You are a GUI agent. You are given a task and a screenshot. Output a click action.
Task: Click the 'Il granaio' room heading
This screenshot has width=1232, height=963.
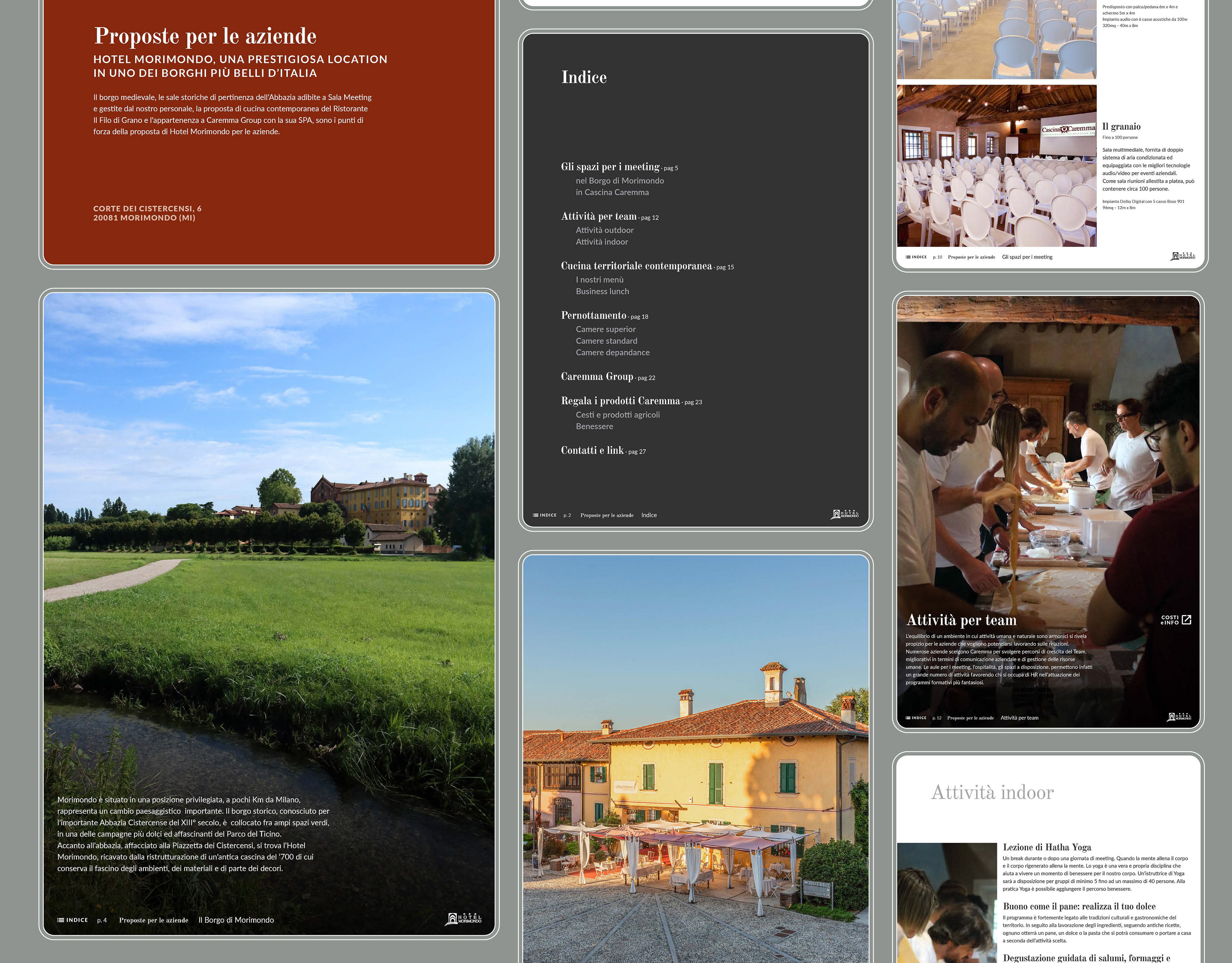[x=1121, y=126]
